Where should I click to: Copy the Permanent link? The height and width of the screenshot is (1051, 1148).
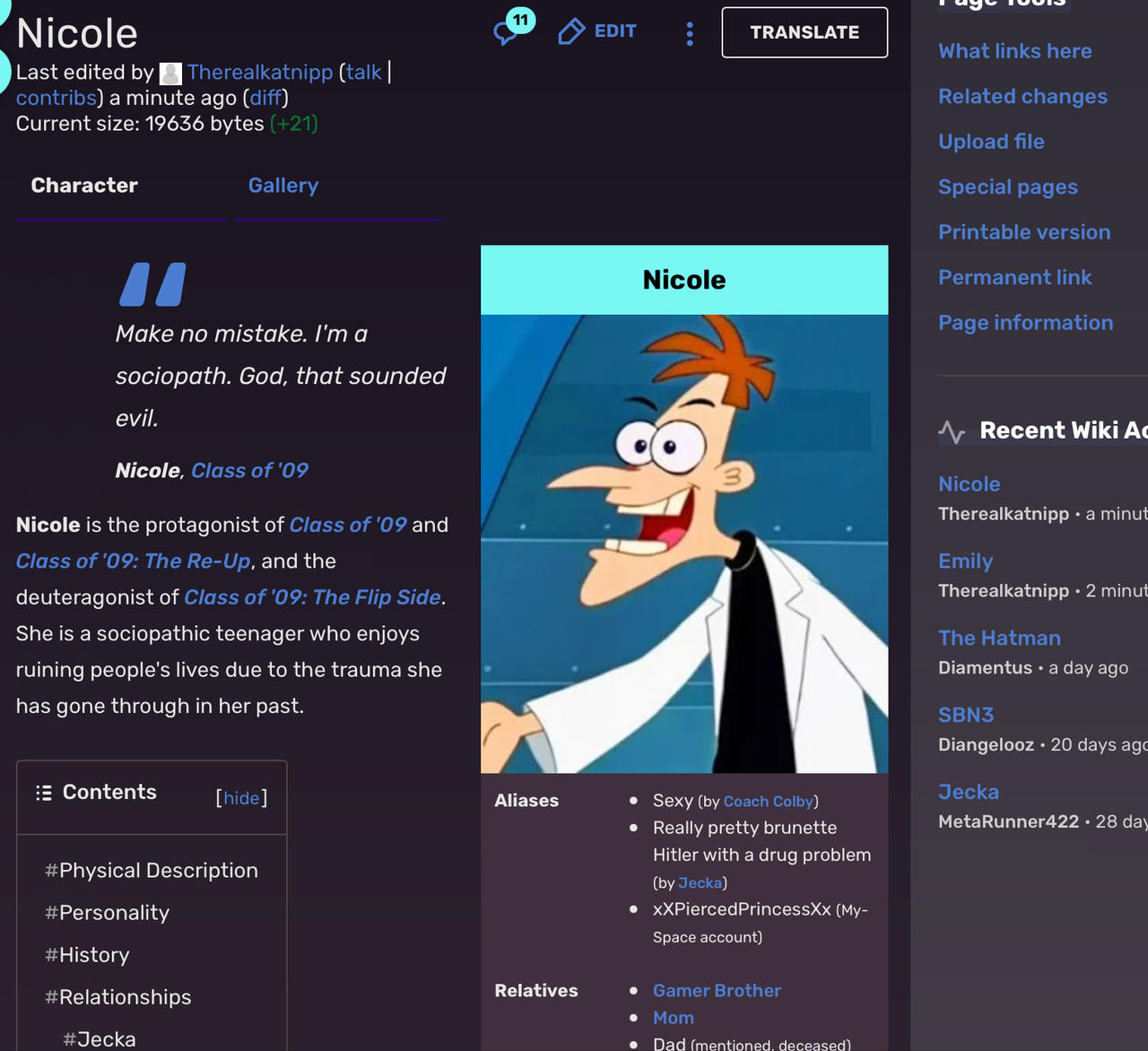tap(1014, 277)
